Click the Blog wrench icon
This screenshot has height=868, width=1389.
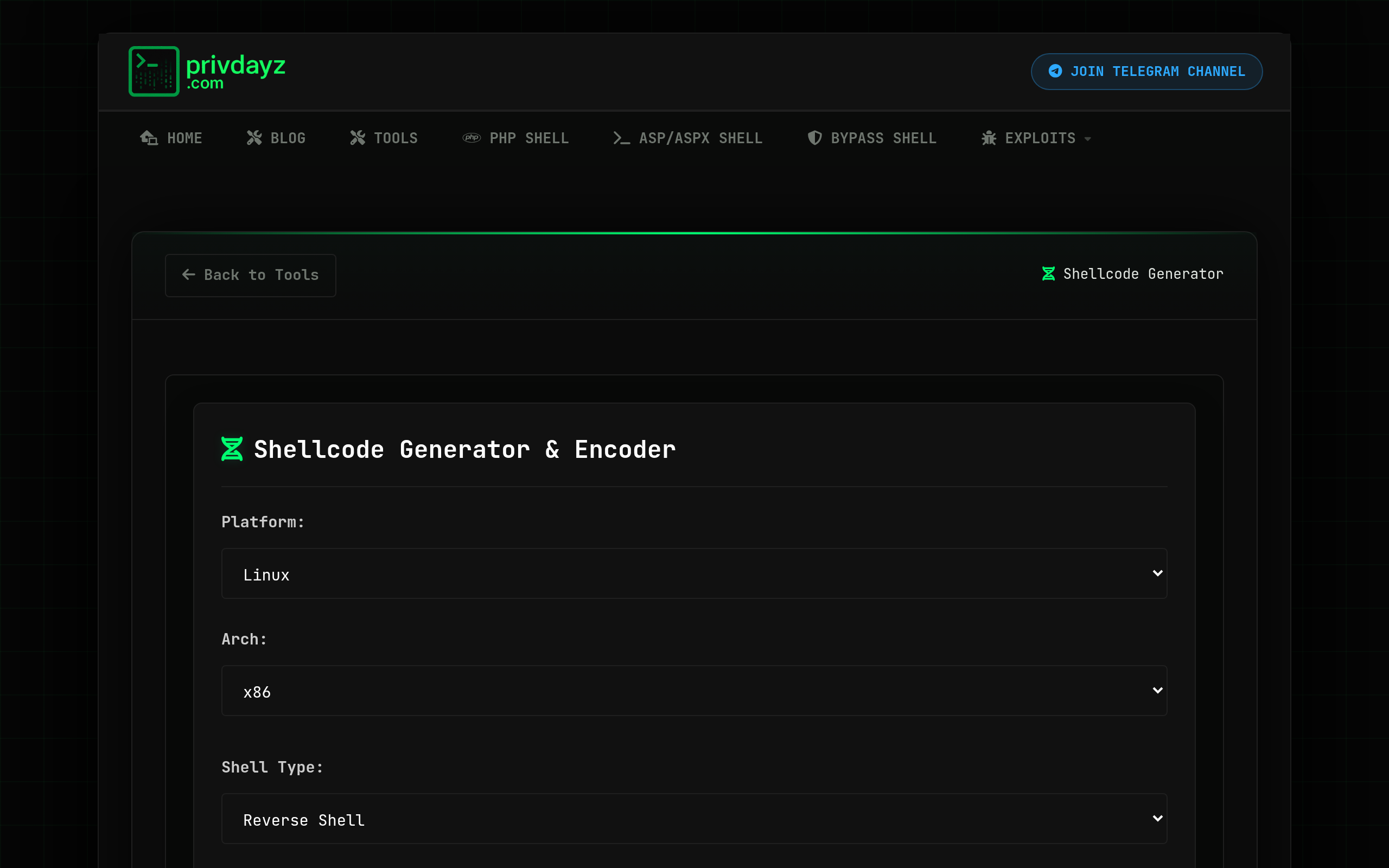(254, 138)
